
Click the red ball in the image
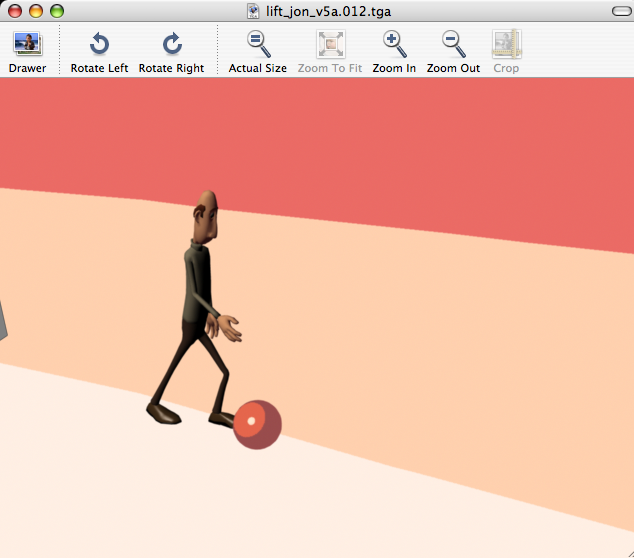click(257, 424)
